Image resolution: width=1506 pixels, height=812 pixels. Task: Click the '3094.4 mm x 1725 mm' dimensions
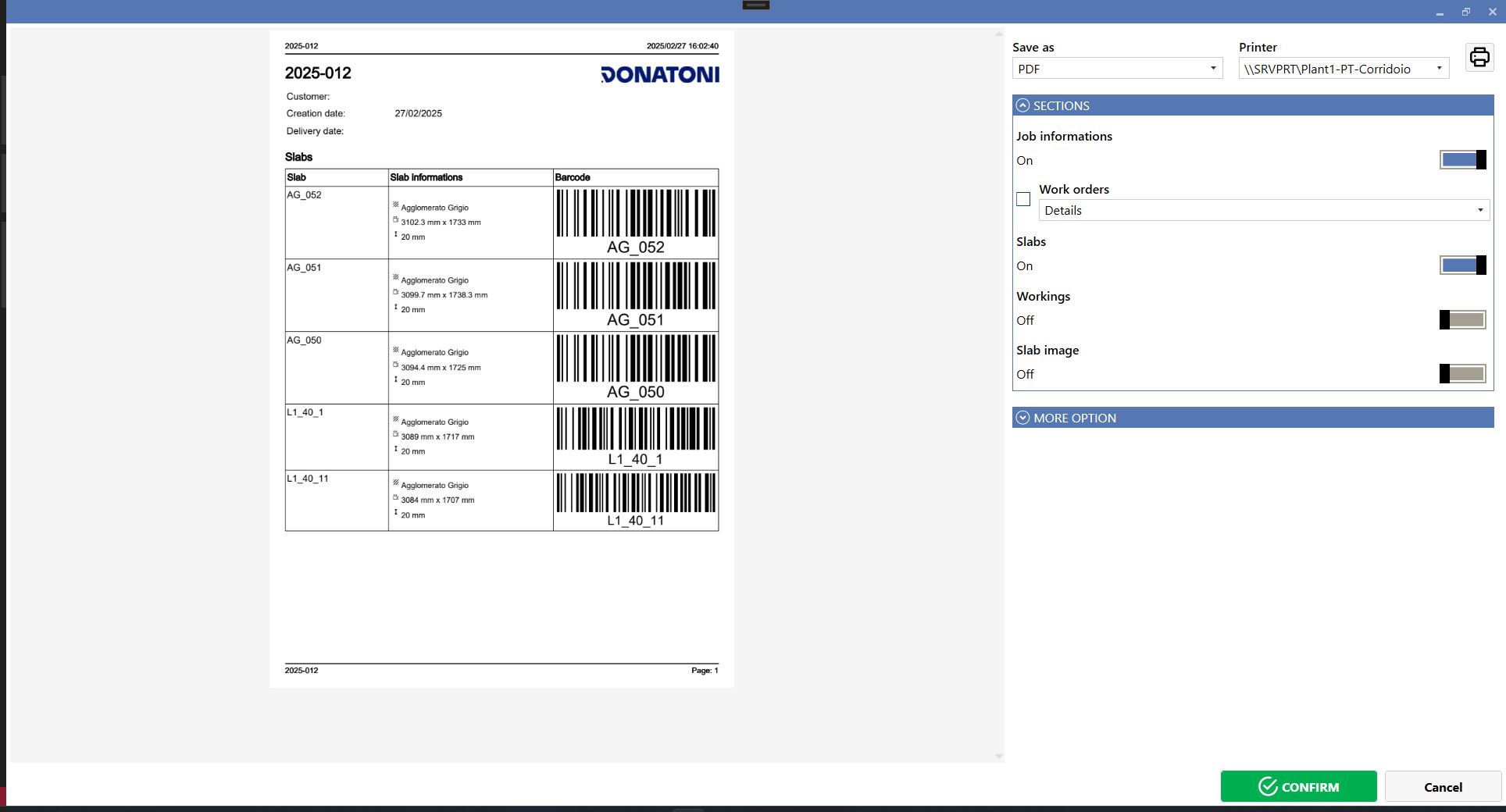pyautogui.click(x=441, y=368)
